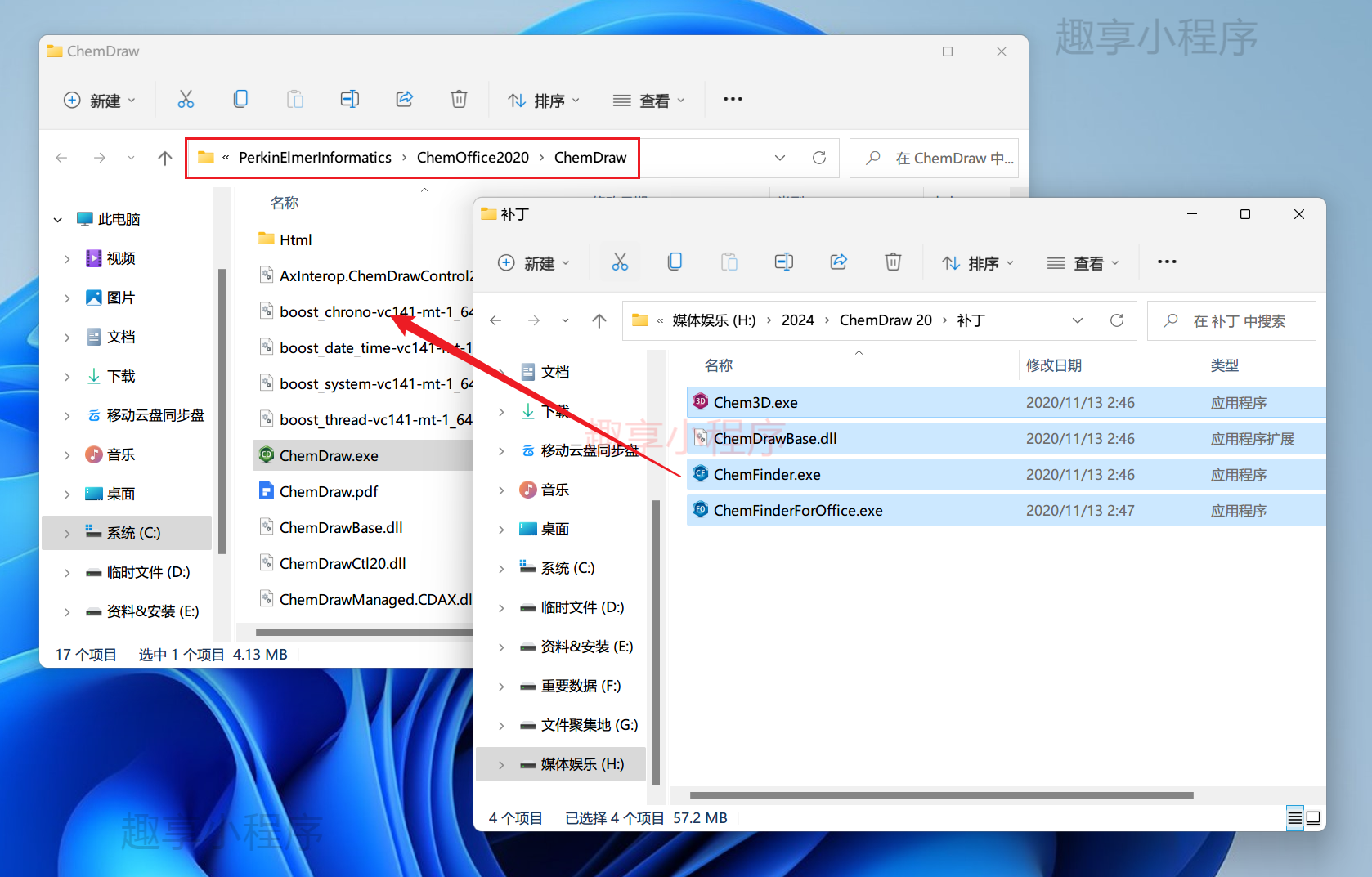Click Share icon in 补丁 window toolbar
1372x877 pixels.
click(x=839, y=262)
